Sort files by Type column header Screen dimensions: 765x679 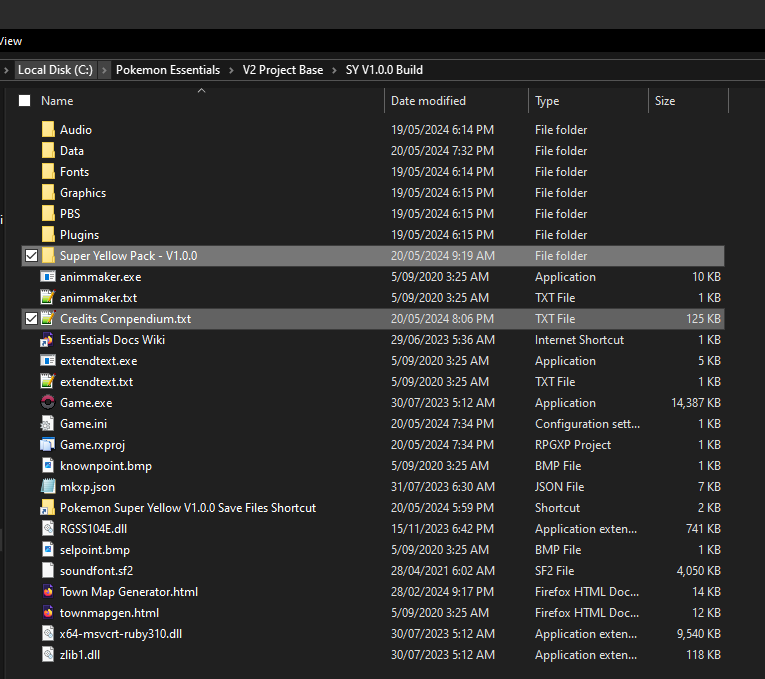click(x=547, y=101)
